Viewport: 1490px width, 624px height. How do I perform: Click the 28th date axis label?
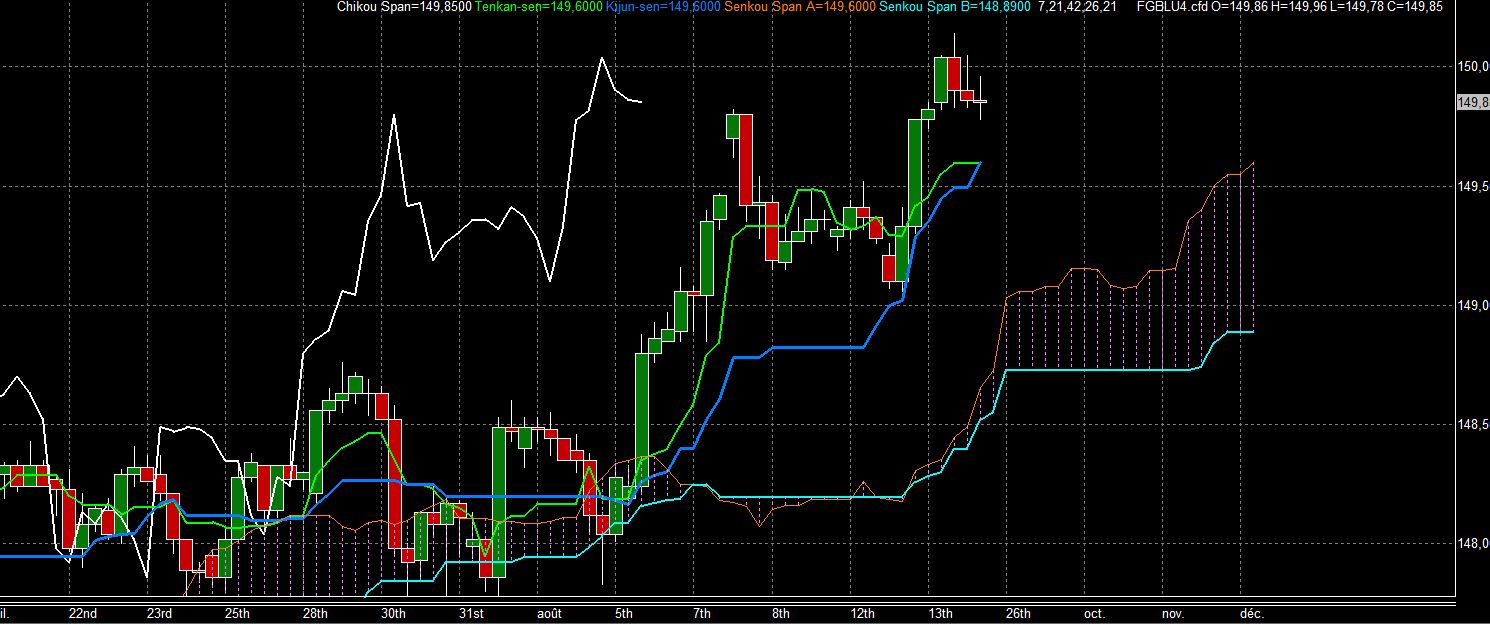click(315, 613)
